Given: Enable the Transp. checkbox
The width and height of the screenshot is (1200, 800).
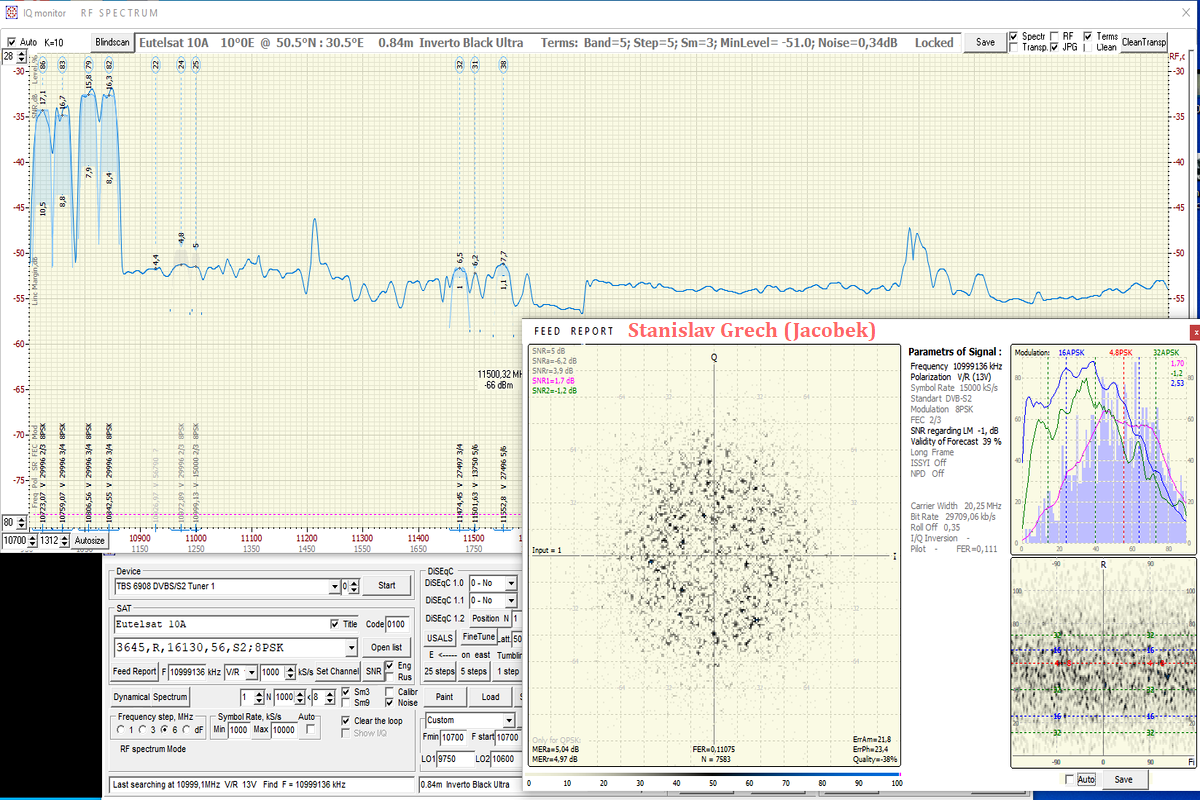Looking at the screenshot, I should (1014, 48).
